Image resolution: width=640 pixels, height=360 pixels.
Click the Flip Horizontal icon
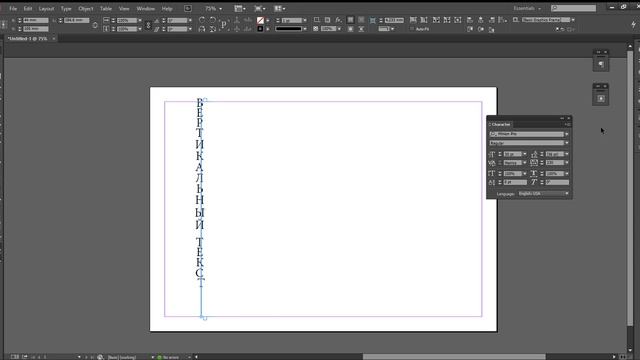(x=202, y=29)
